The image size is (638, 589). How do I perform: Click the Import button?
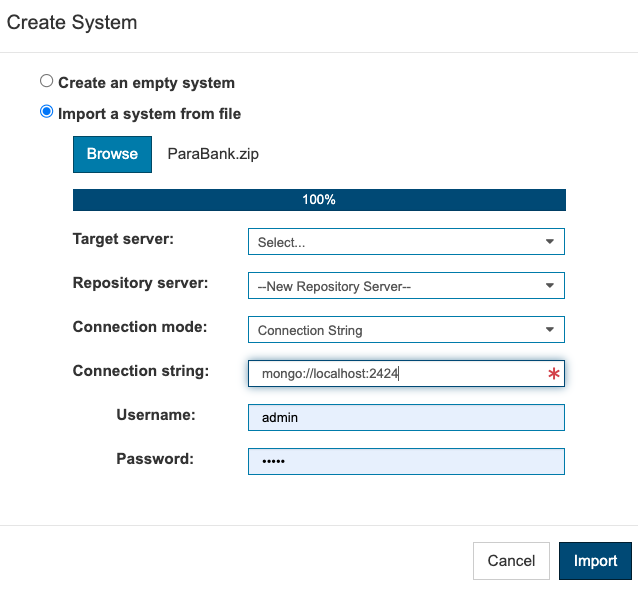point(595,561)
